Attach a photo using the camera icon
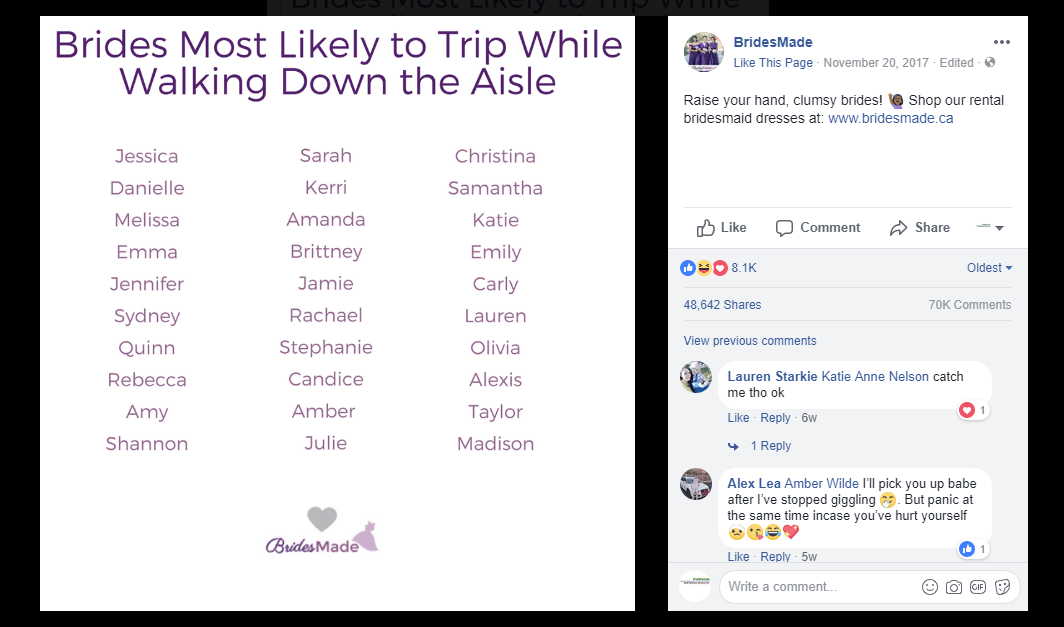The image size is (1064, 627). tap(953, 587)
